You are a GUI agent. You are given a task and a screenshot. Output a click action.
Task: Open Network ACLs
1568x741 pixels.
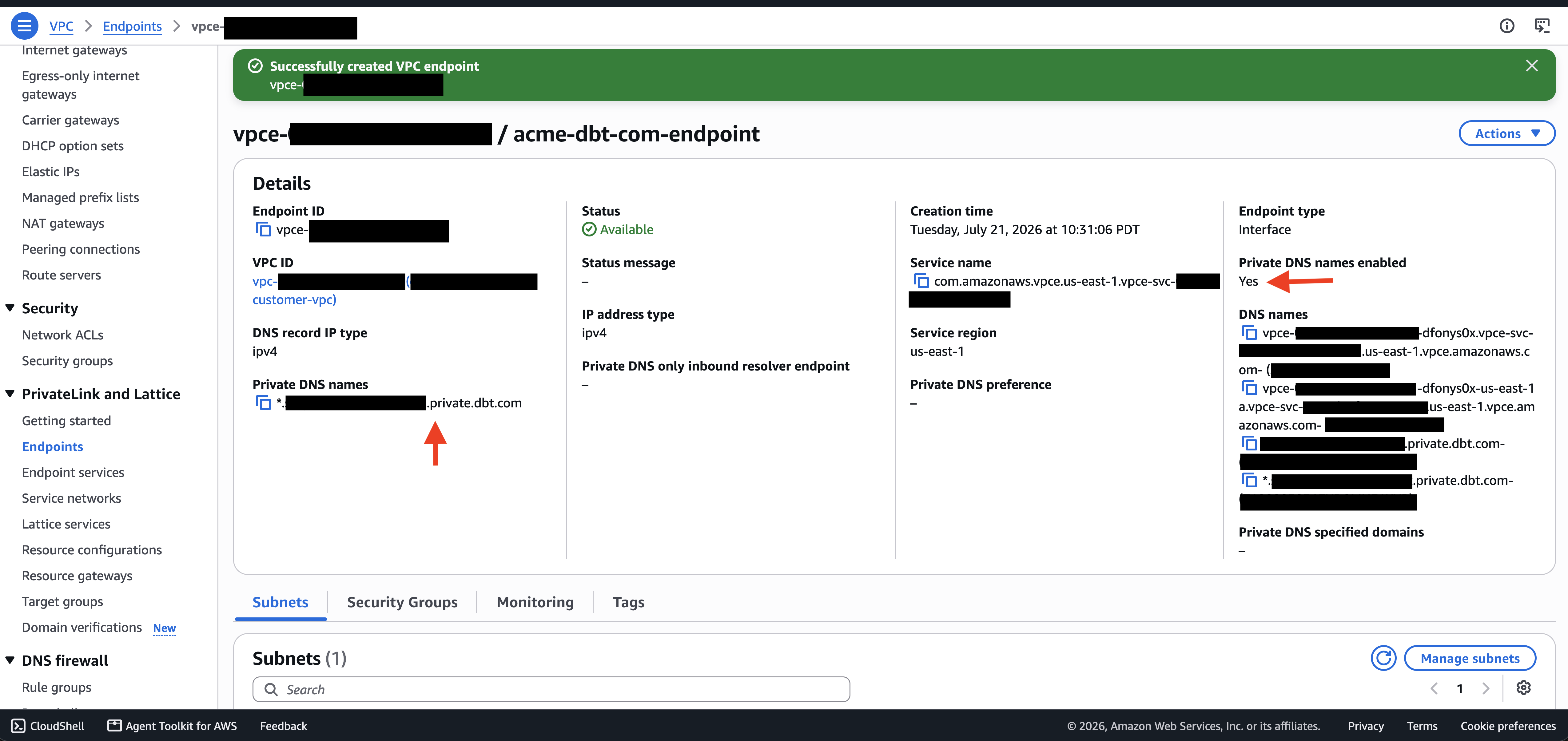point(63,335)
